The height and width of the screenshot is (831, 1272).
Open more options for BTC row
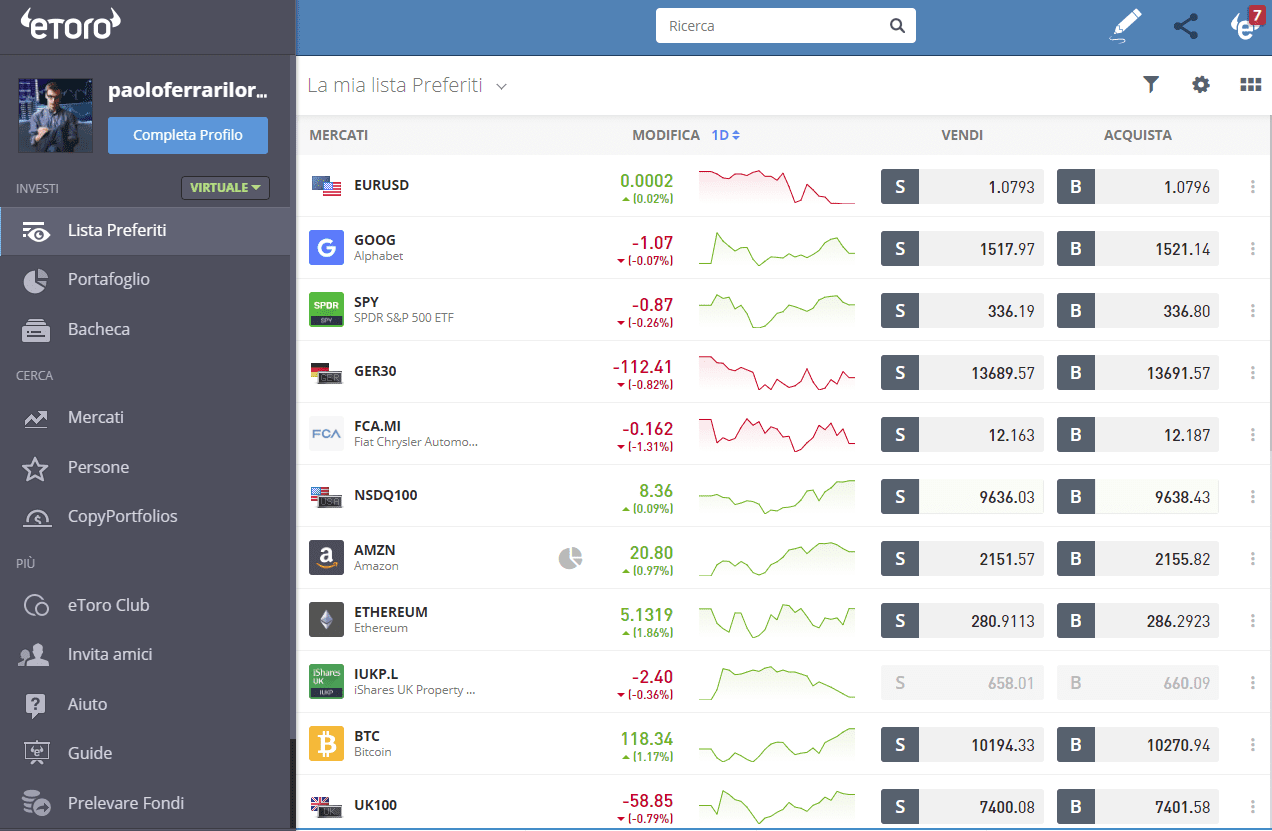tap(1252, 744)
